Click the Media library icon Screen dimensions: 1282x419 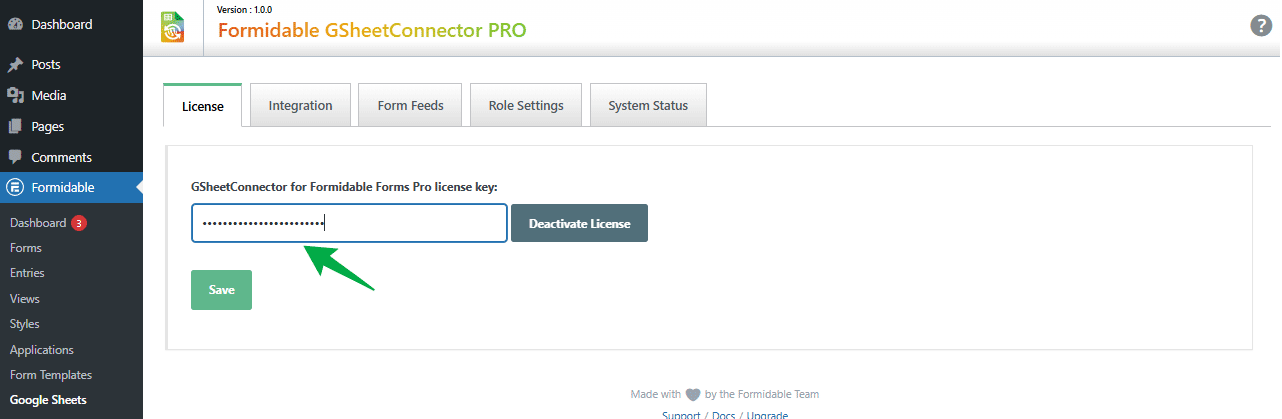pos(15,96)
